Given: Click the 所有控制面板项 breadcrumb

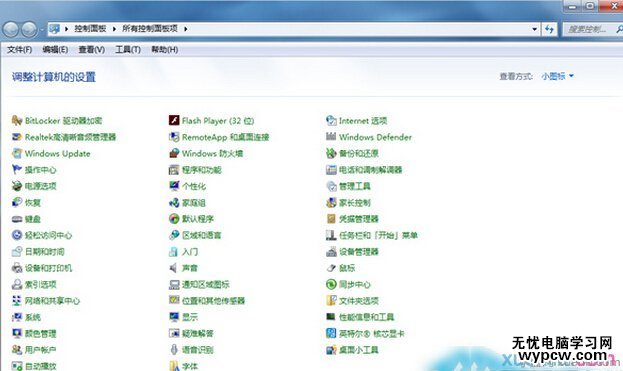Looking at the screenshot, I should (150, 29).
